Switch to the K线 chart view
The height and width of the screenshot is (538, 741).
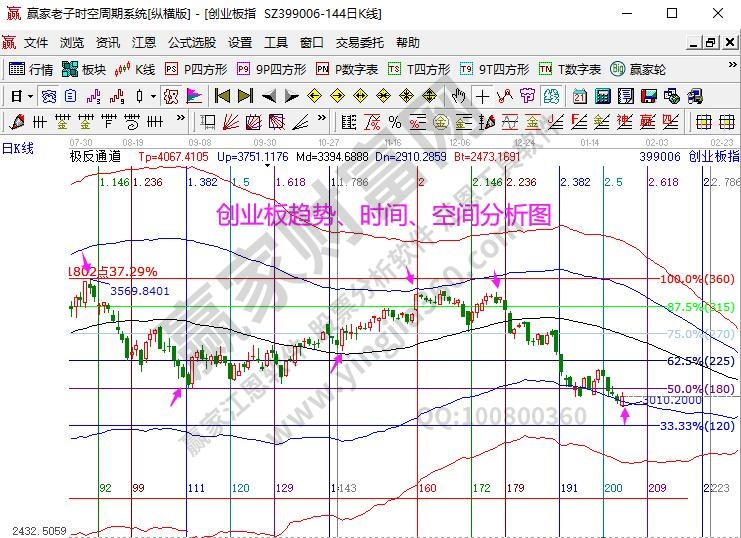click(x=135, y=69)
